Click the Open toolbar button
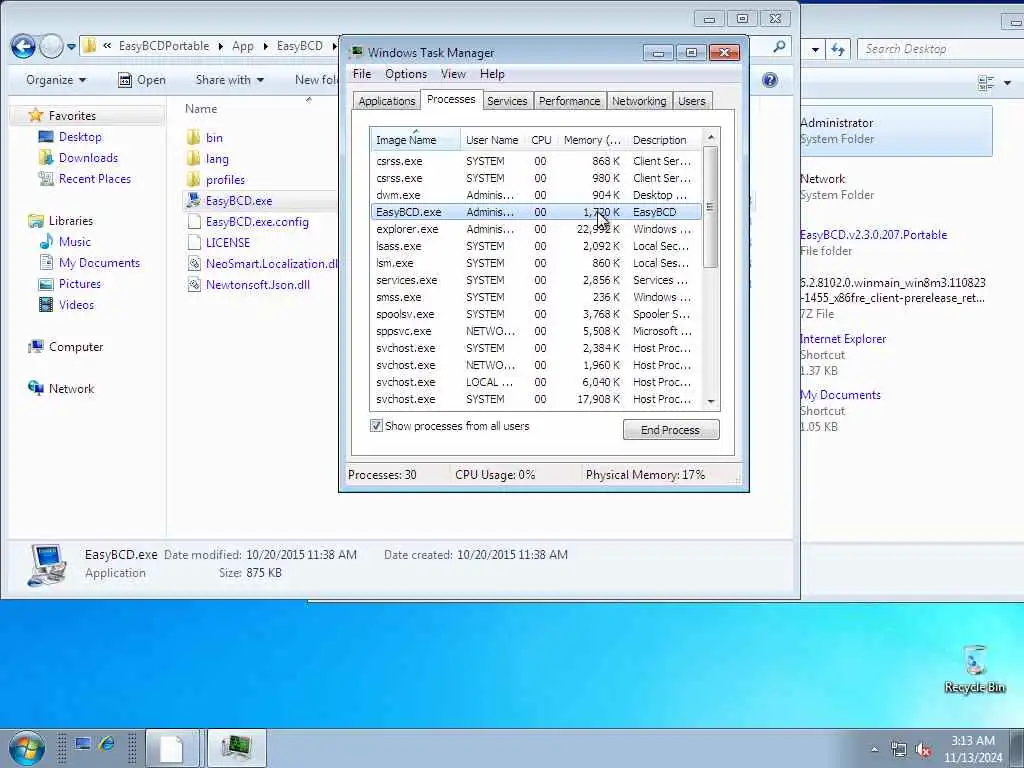The image size is (1024, 768). pos(142,80)
